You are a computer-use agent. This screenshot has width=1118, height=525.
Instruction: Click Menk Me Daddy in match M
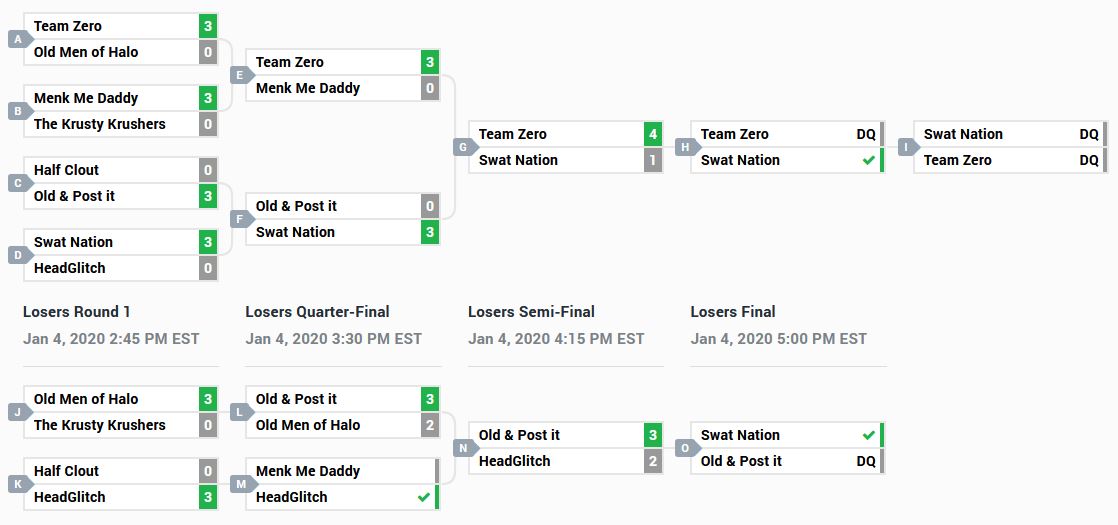pos(307,472)
